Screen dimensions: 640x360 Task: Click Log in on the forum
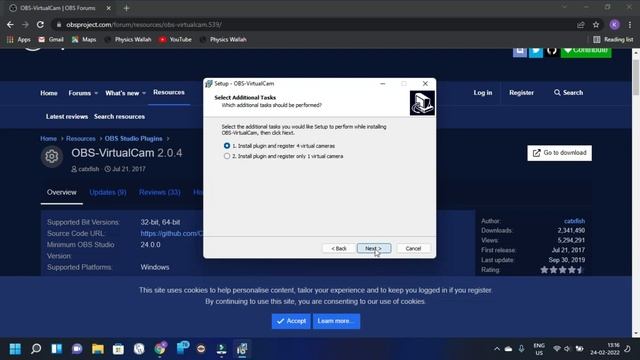pyautogui.click(x=482, y=93)
